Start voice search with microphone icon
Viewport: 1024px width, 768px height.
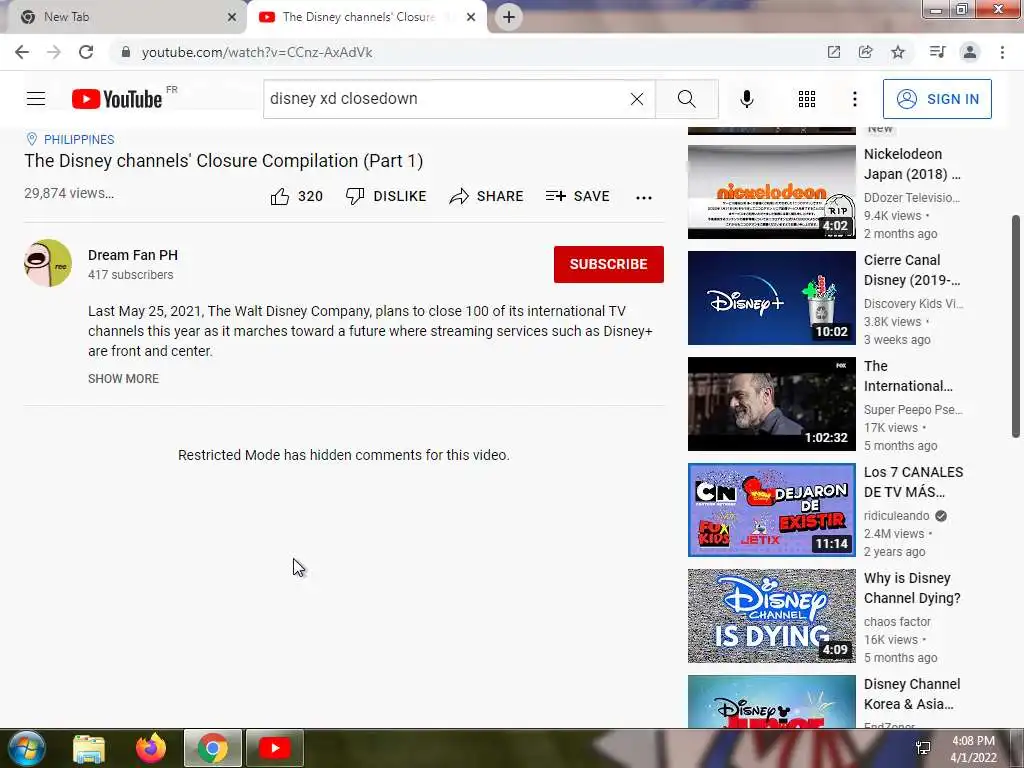pyautogui.click(x=746, y=99)
